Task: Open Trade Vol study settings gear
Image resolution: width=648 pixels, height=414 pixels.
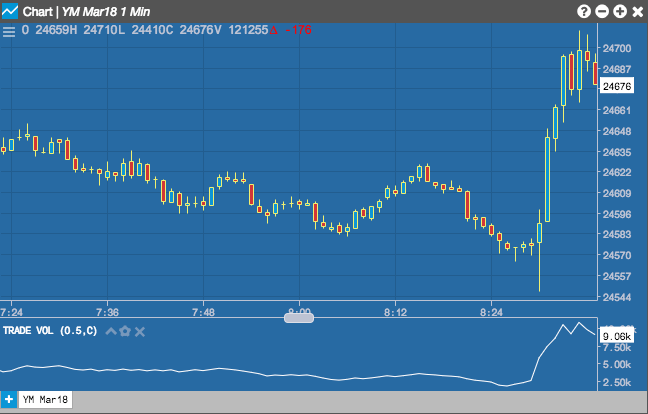Action: coord(125,331)
